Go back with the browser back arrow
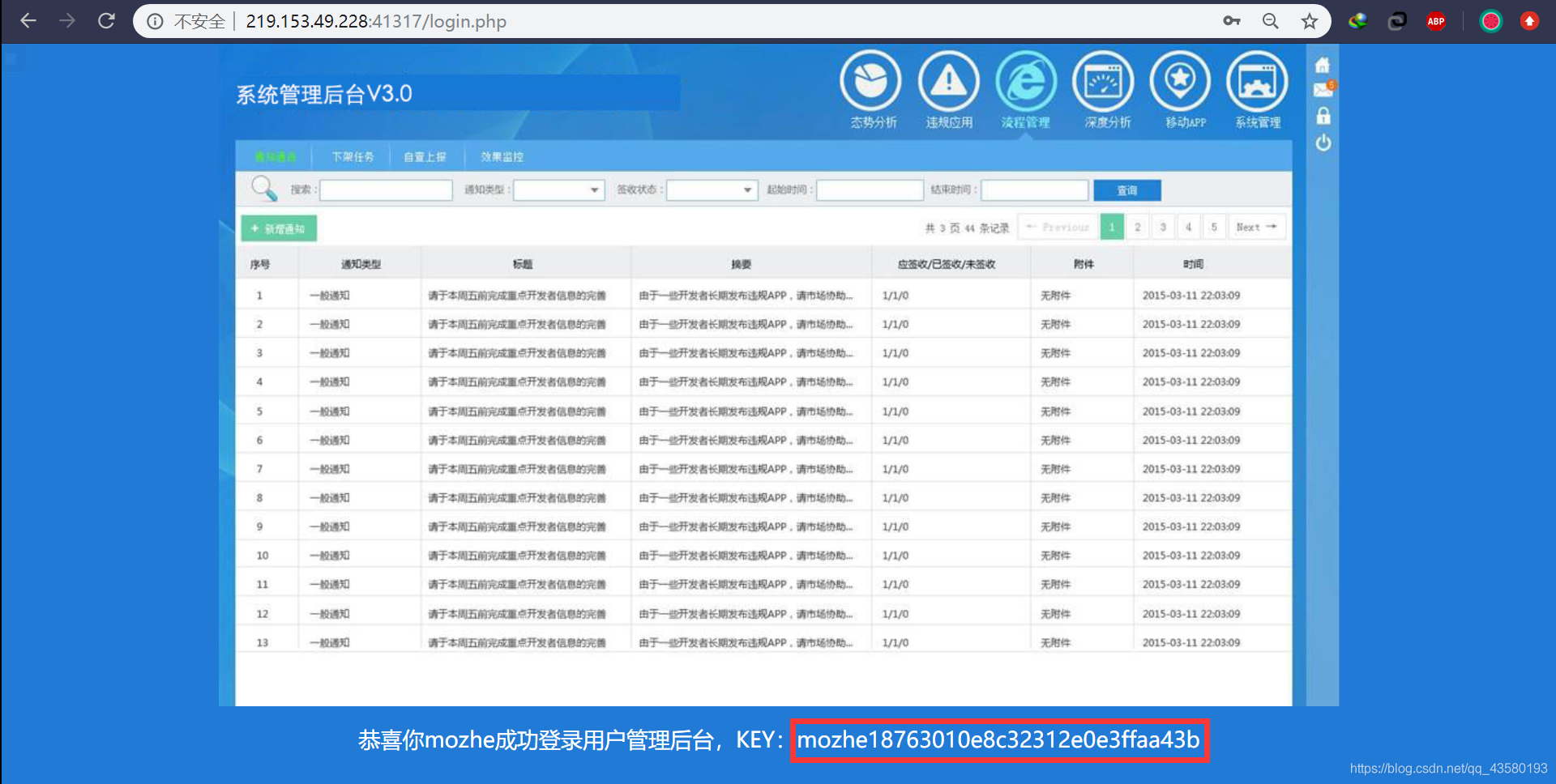This screenshot has height=784, width=1556. (x=28, y=21)
